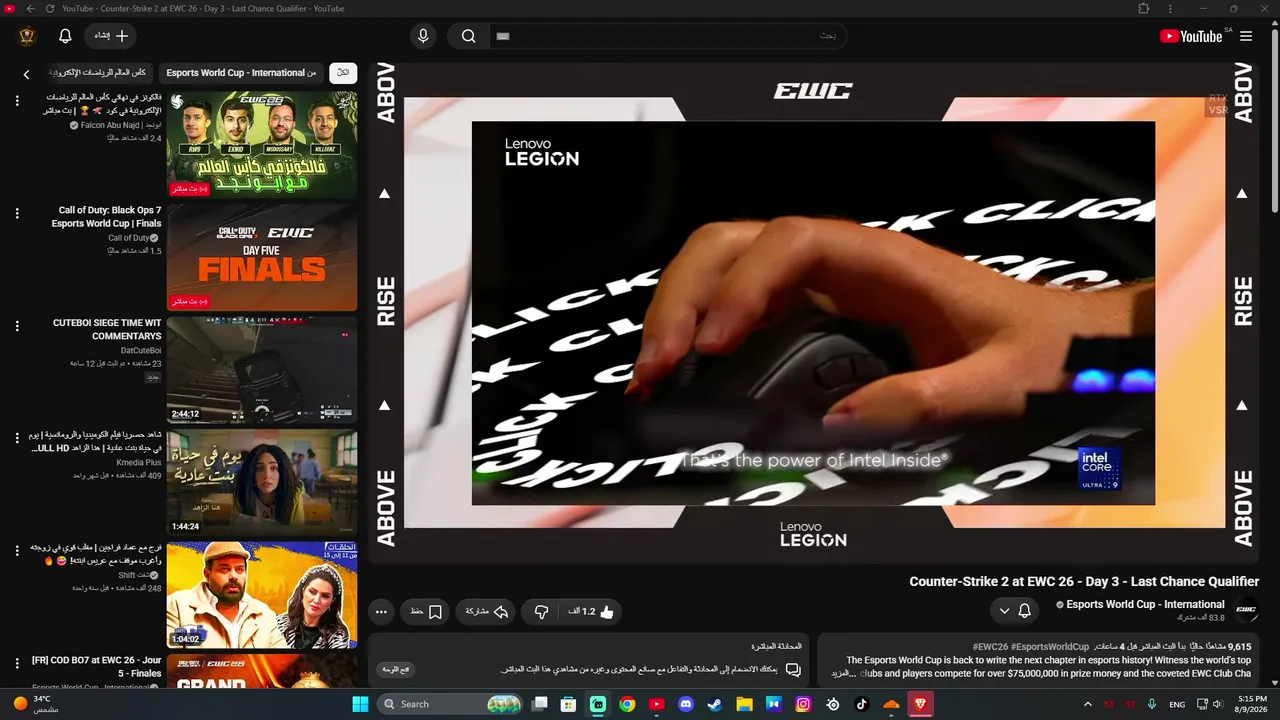Open Instagram from the taskbar
Viewport: 1280px width, 720px height.
pos(803,704)
